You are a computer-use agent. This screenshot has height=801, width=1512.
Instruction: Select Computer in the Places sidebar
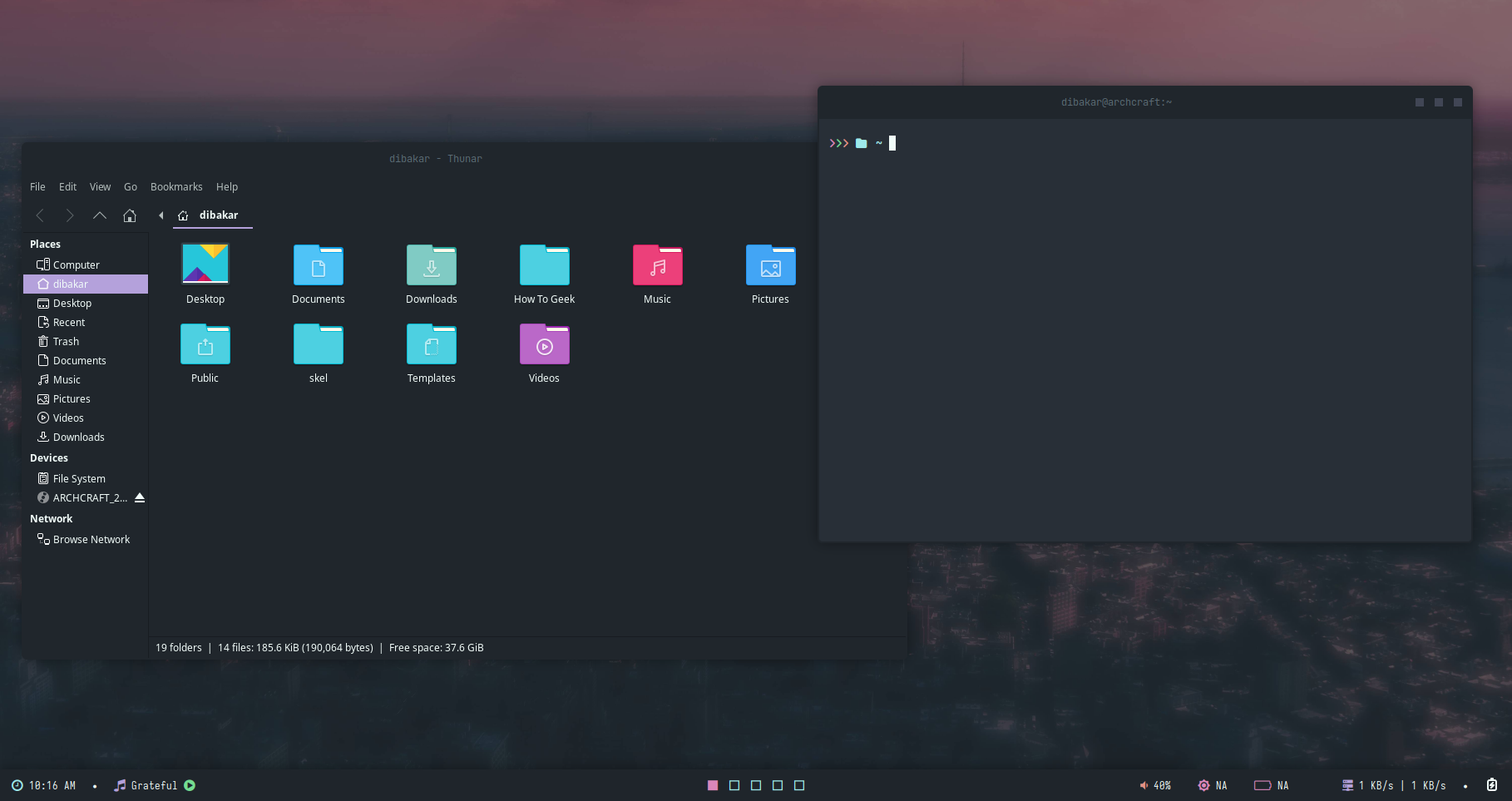86,265
